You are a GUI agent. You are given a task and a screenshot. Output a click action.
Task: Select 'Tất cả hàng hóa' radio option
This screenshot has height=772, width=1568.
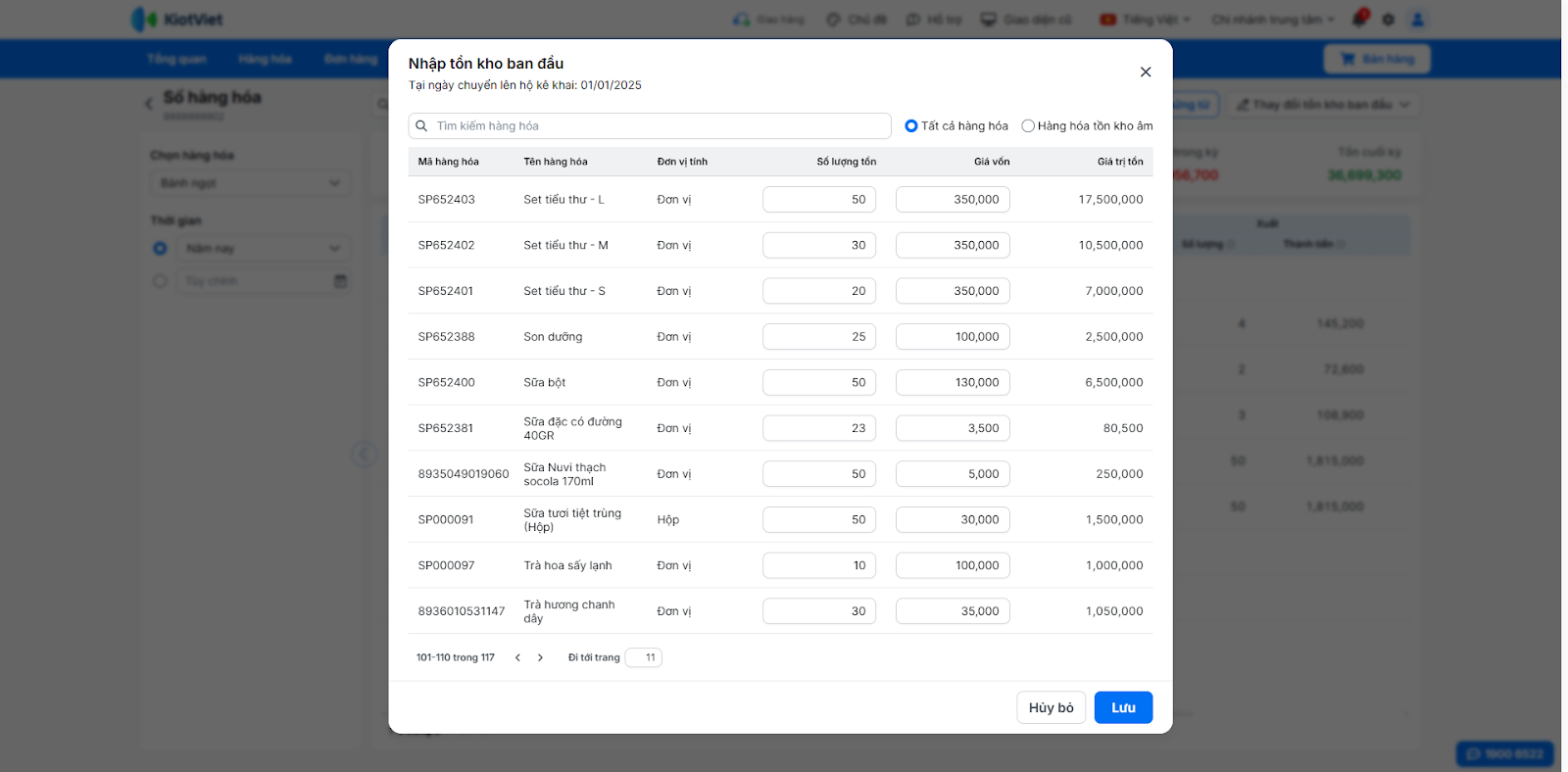[x=911, y=125]
